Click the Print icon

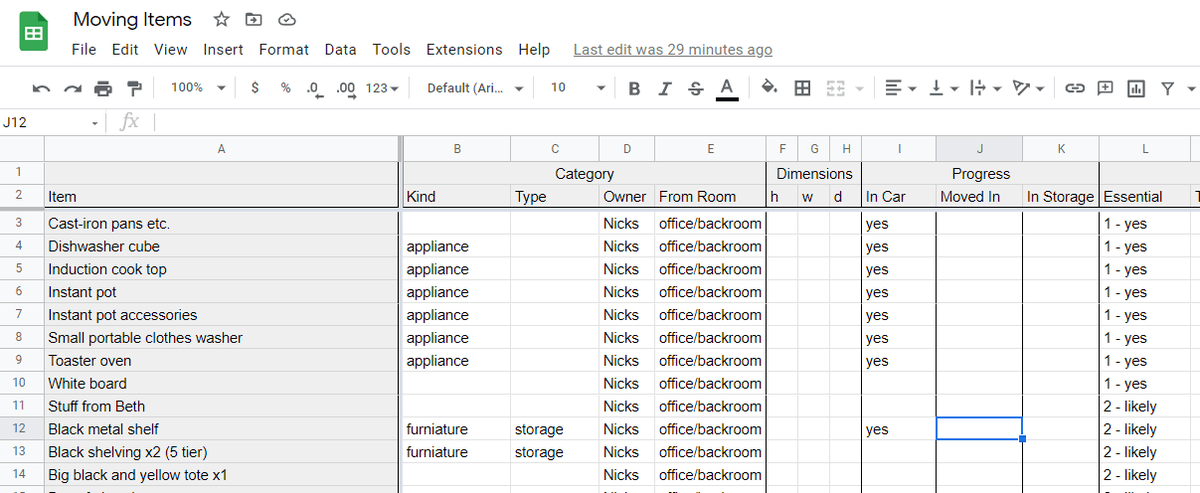tap(103, 88)
